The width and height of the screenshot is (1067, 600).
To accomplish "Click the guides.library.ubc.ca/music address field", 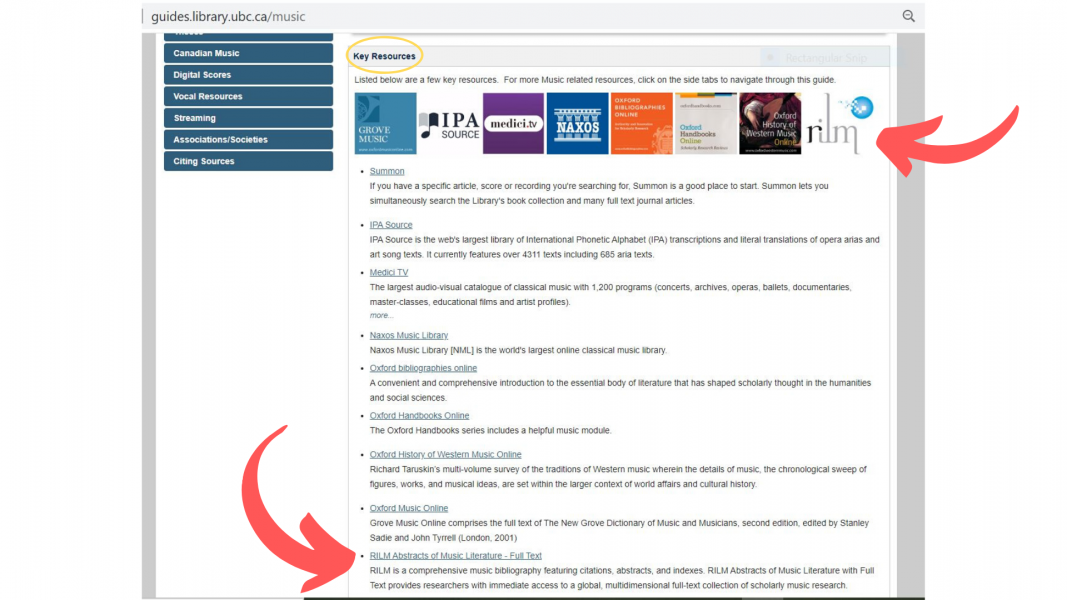I will [228, 16].
